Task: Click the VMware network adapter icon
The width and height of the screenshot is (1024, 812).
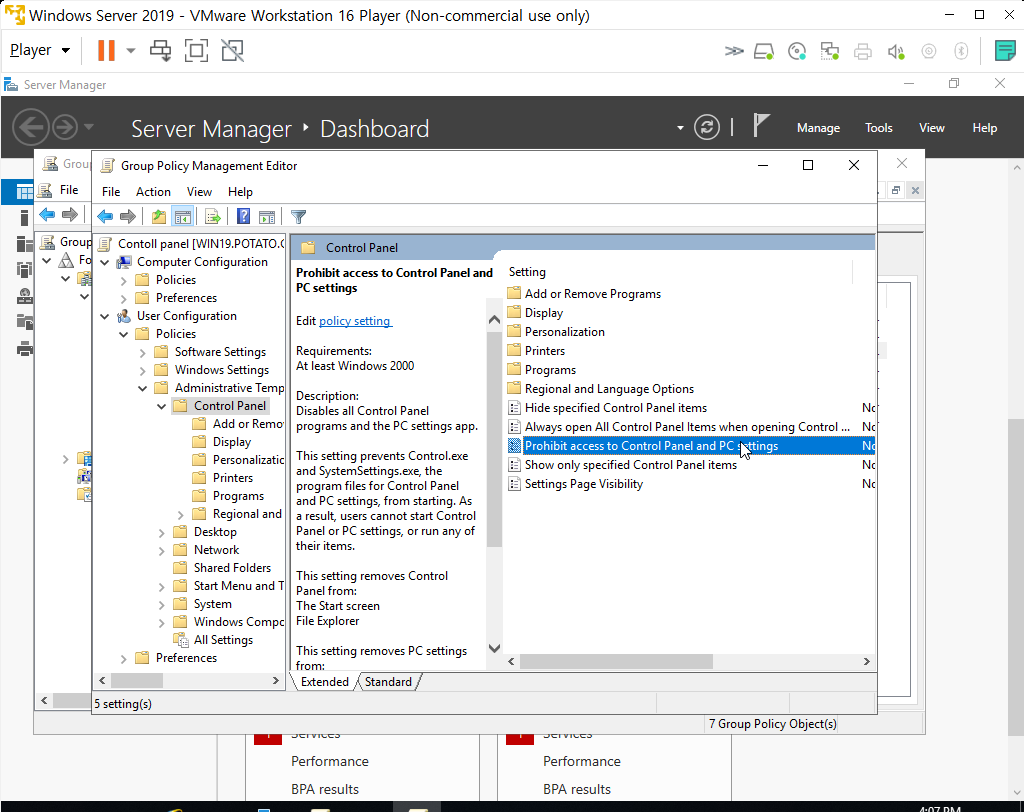Action: coord(829,51)
